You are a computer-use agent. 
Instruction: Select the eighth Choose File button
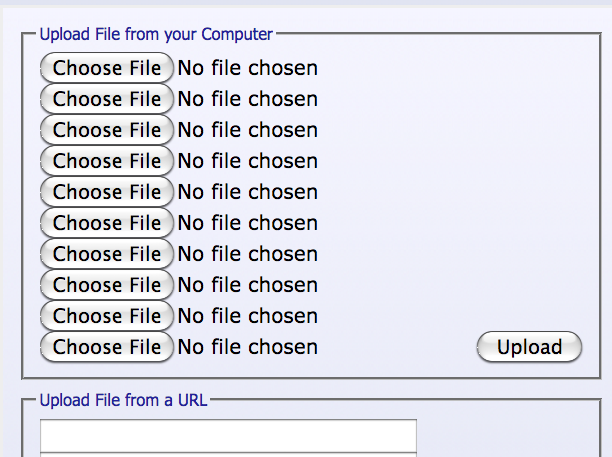(x=107, y=285)
